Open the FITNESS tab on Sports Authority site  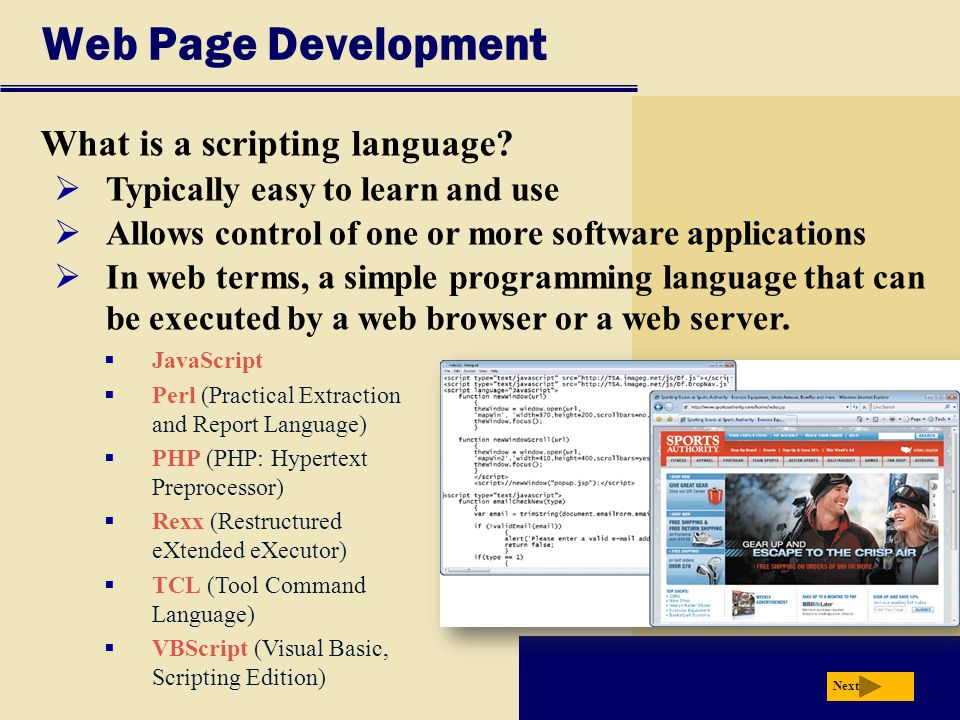point(678,460)
